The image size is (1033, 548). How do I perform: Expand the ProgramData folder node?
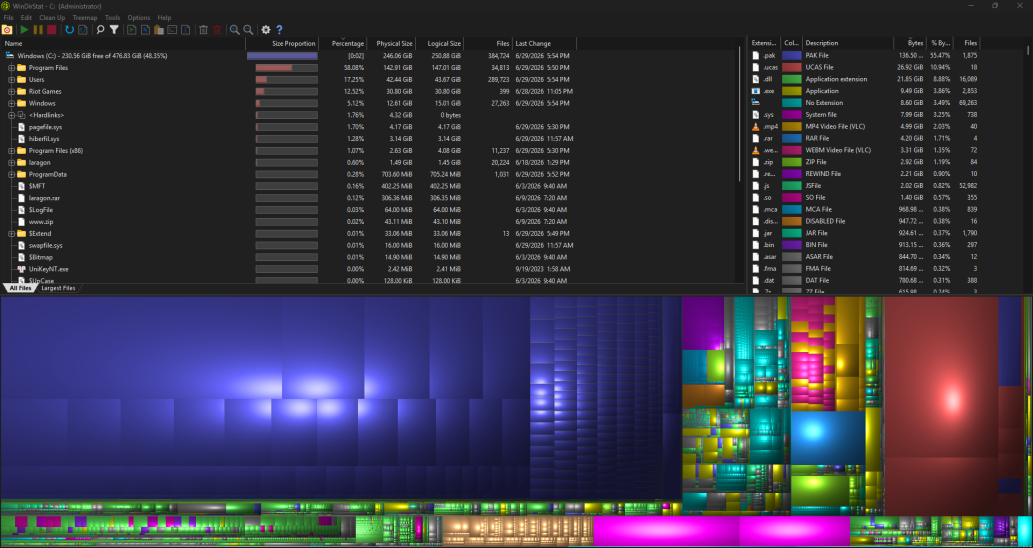(11, 175)
